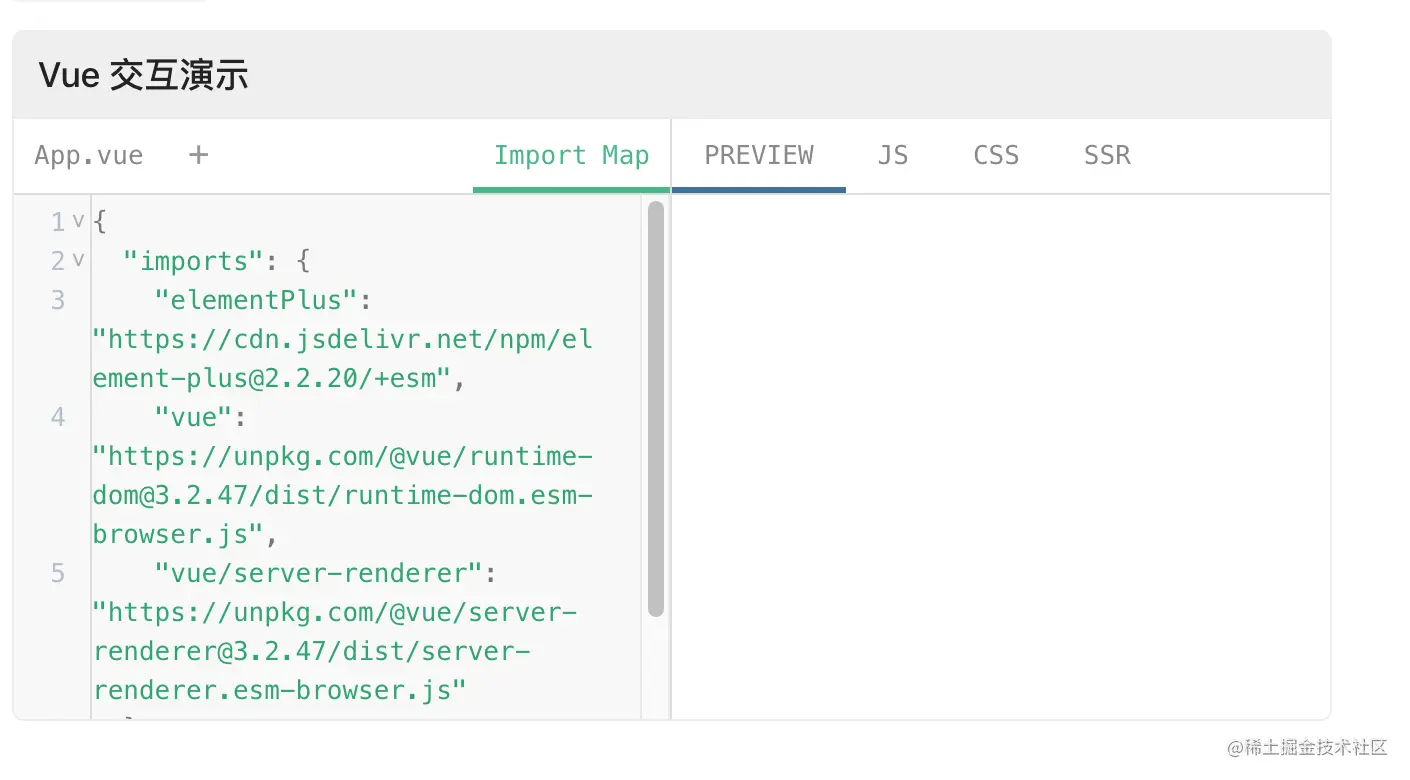Switch to the Import Map tab
Image resolution: width=1410 pixels, height=780 pixels.
pyautogui.click(x=571, y=156)
